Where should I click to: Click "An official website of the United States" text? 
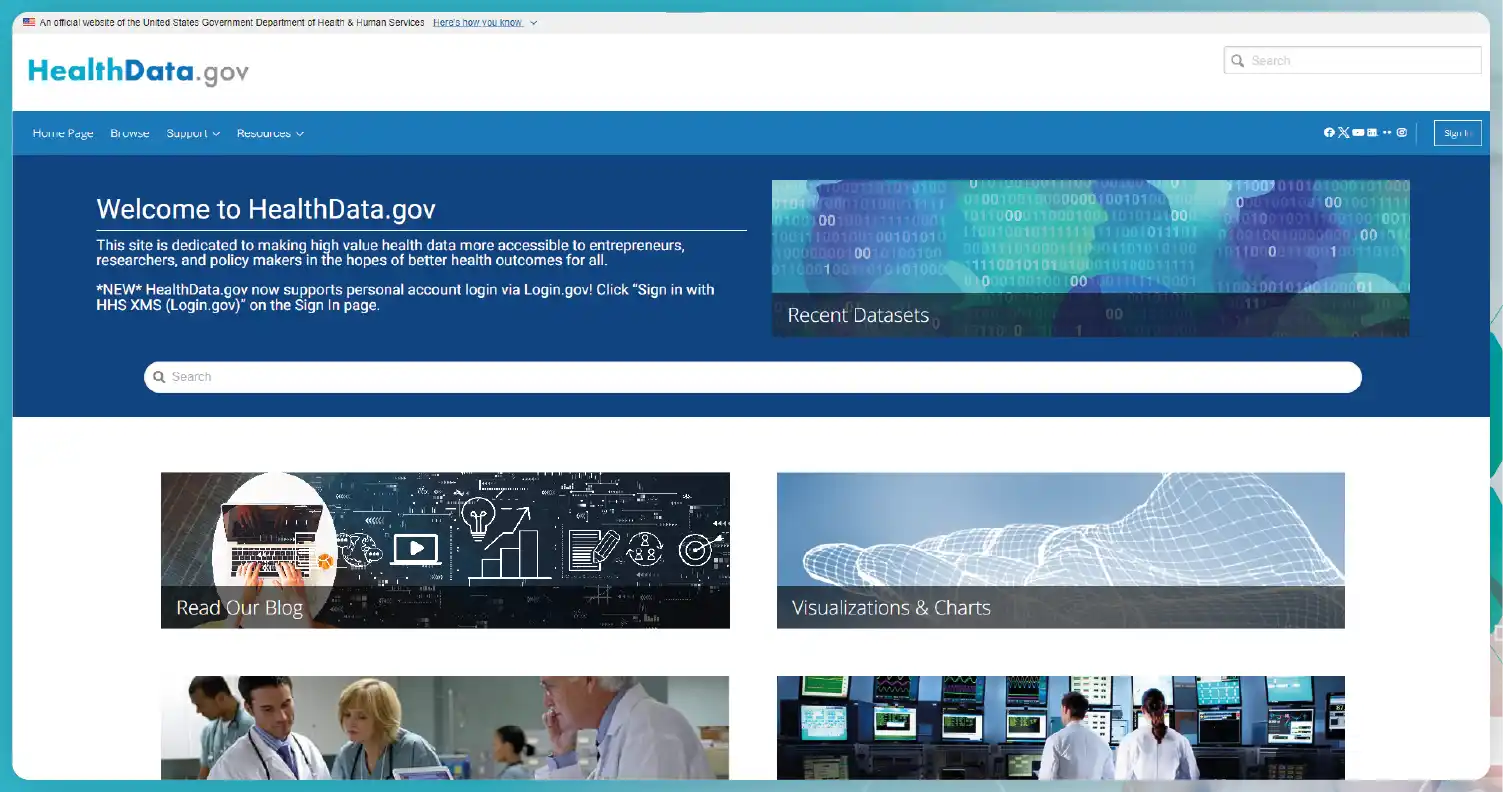[x=232, y=22]
